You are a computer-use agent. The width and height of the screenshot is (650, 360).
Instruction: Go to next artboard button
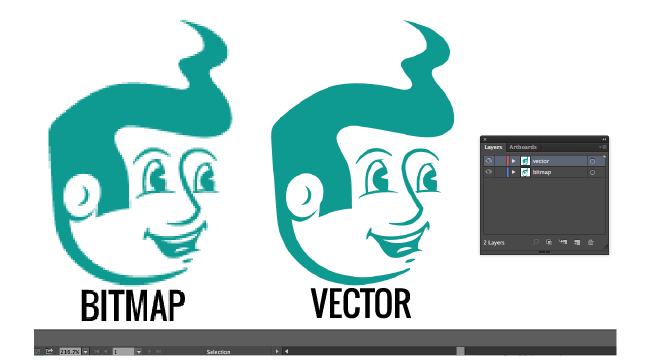(149, 352)
